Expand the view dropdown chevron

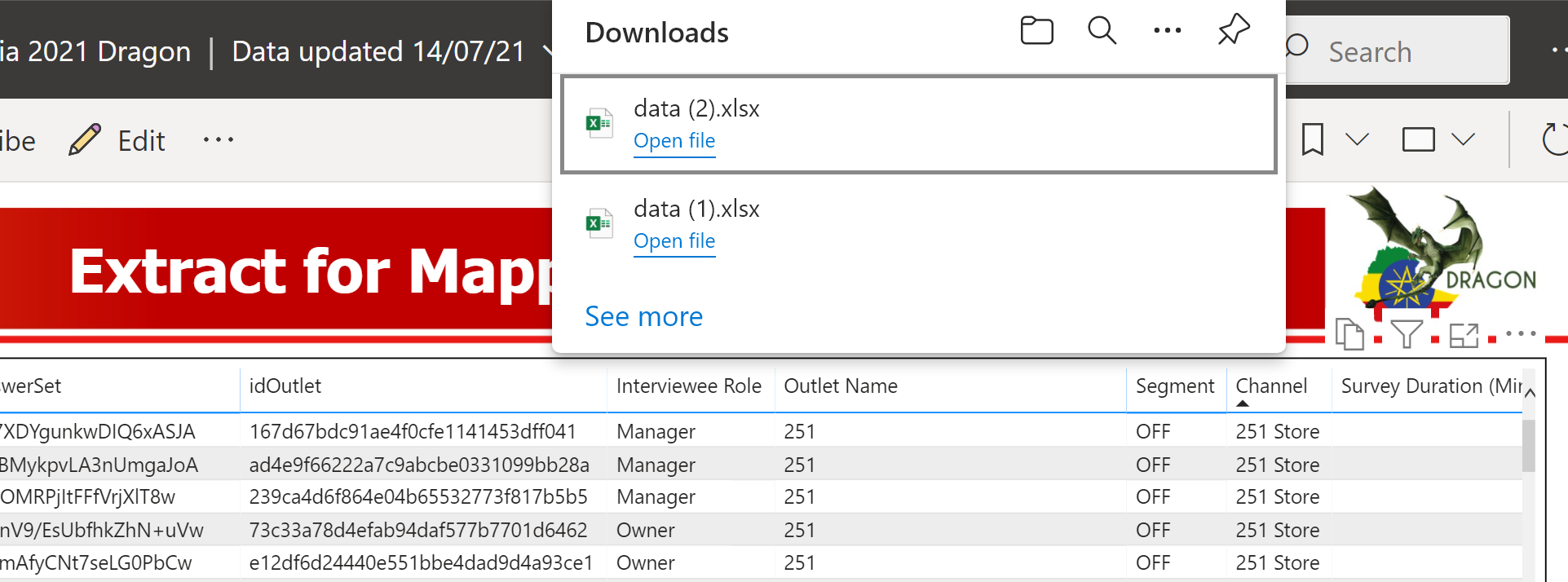[1464, 139]
